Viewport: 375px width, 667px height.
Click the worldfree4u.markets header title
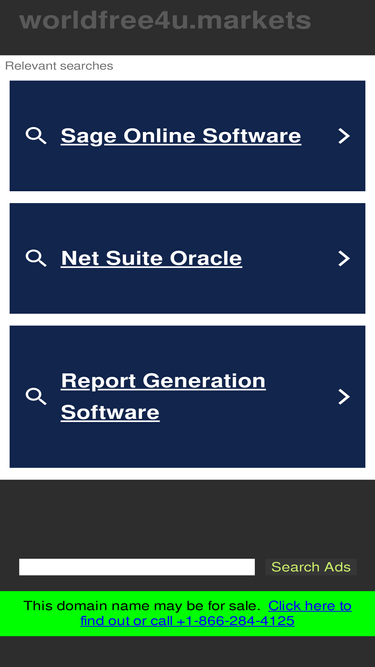[x=165, y=20]
